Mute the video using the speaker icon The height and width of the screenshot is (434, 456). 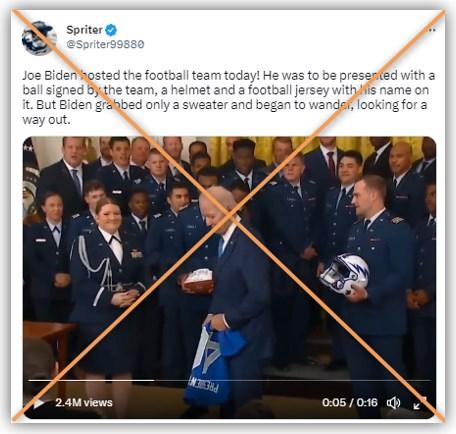pos(393,403)
